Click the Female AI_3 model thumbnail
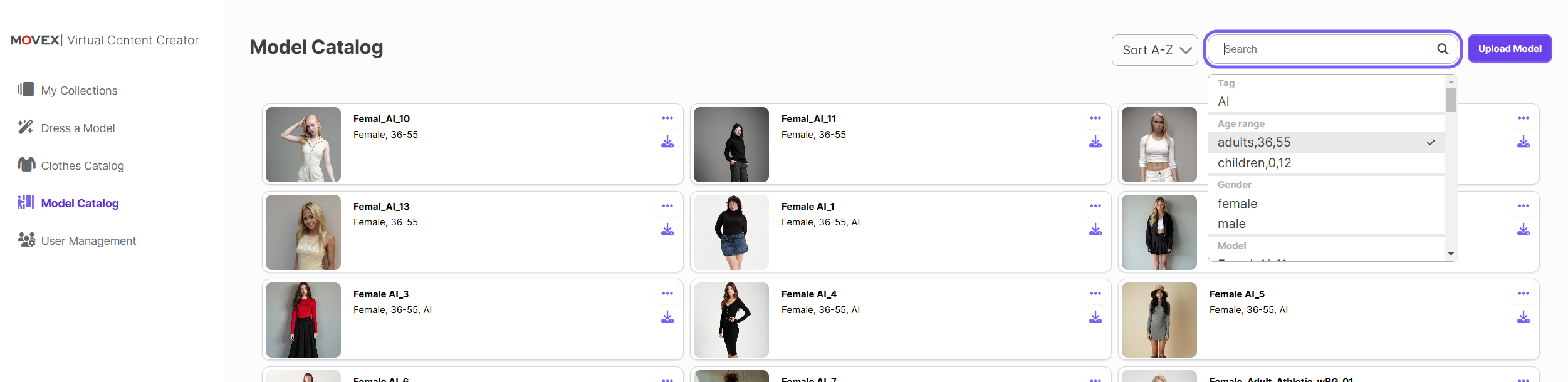The width and height of the screenshot is (1568, 382). point(303,320)
